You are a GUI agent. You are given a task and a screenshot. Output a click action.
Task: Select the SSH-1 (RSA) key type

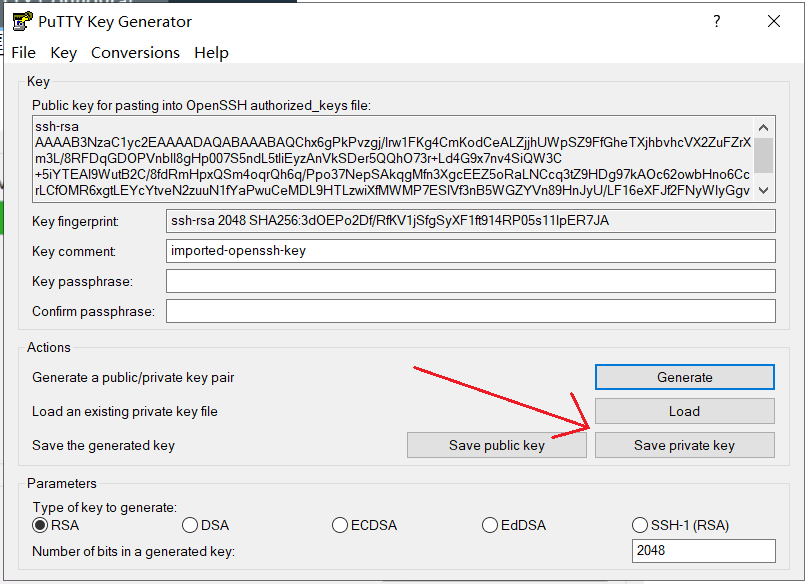pos(681,525)
